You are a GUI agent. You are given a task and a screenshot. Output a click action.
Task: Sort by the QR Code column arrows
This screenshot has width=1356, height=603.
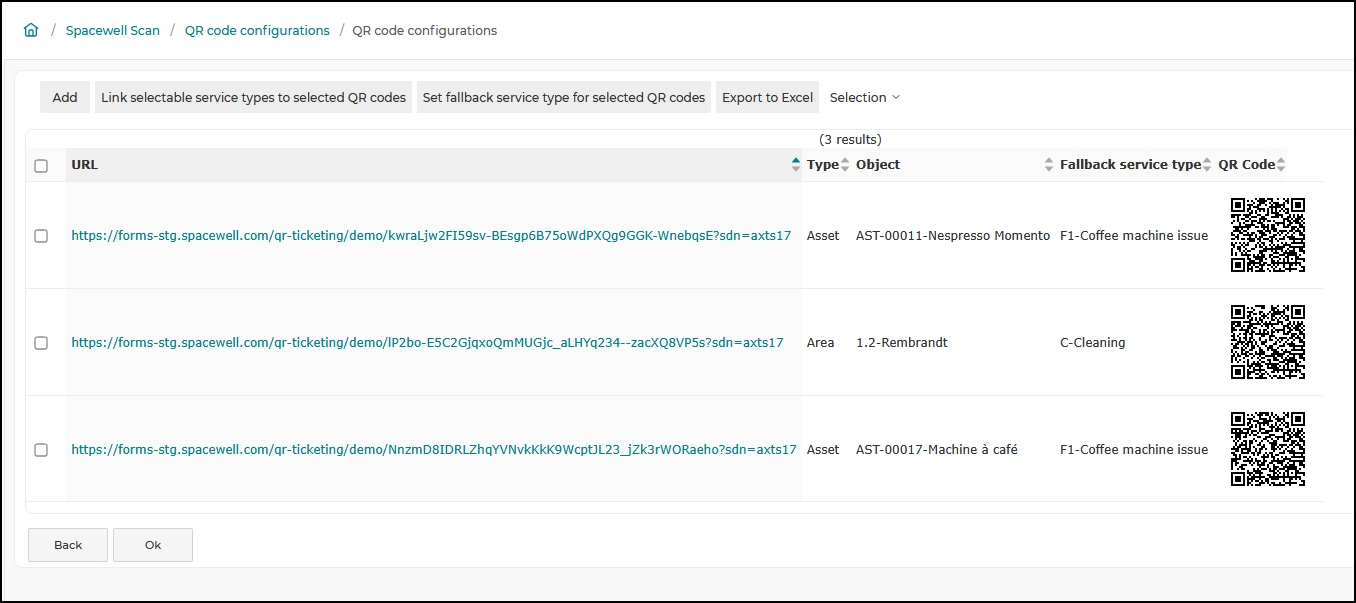tap(1281, 165)
